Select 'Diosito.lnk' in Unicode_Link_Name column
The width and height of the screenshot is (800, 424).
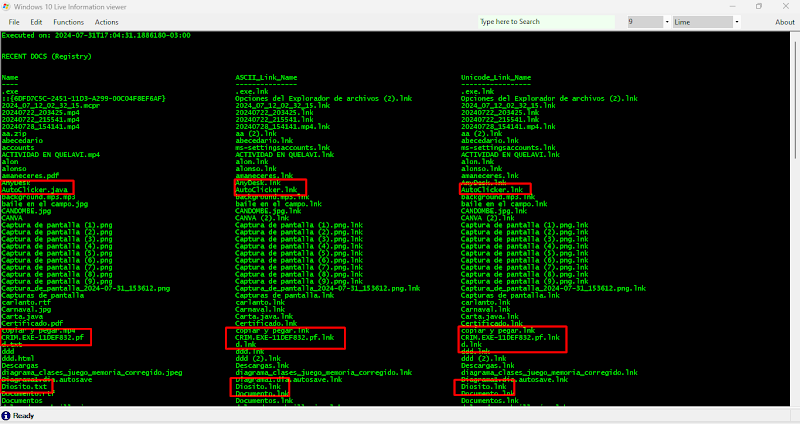pos(484,387)
